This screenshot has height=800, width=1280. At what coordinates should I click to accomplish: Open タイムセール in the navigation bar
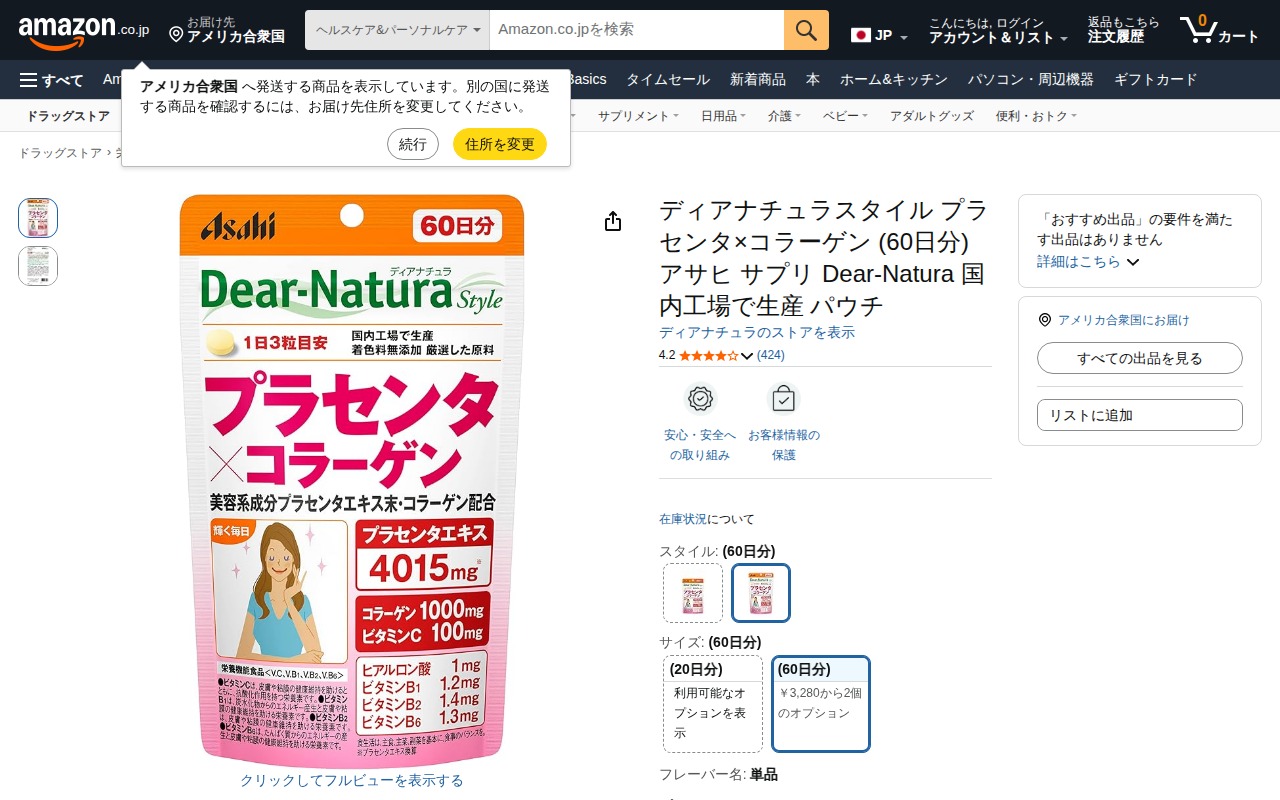[x=668, y=80]
